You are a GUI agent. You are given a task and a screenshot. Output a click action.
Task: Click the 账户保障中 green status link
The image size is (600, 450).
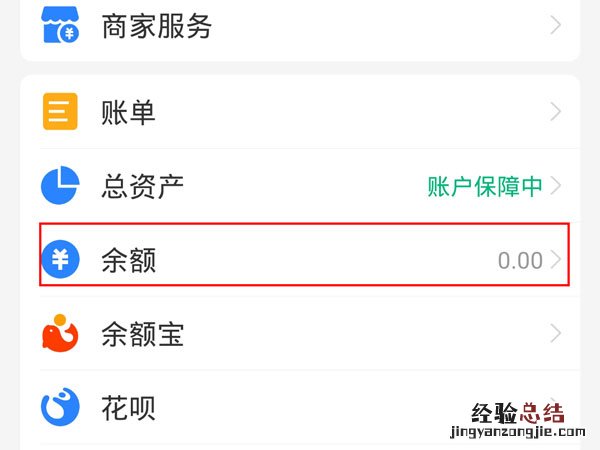tap(485, 186)
